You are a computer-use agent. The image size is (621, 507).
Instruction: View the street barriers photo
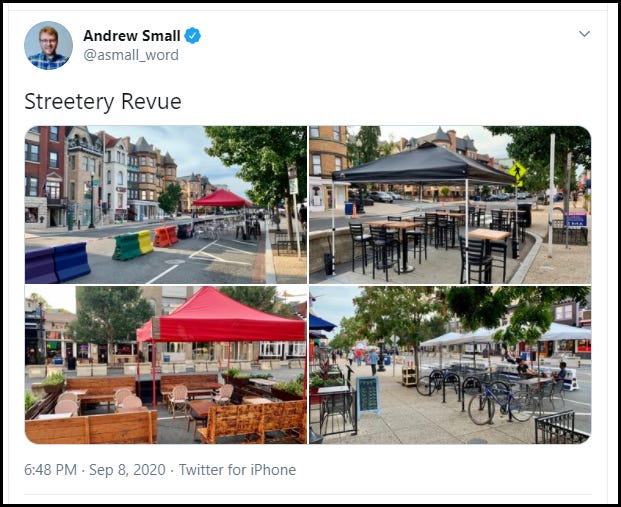[166, 204]
